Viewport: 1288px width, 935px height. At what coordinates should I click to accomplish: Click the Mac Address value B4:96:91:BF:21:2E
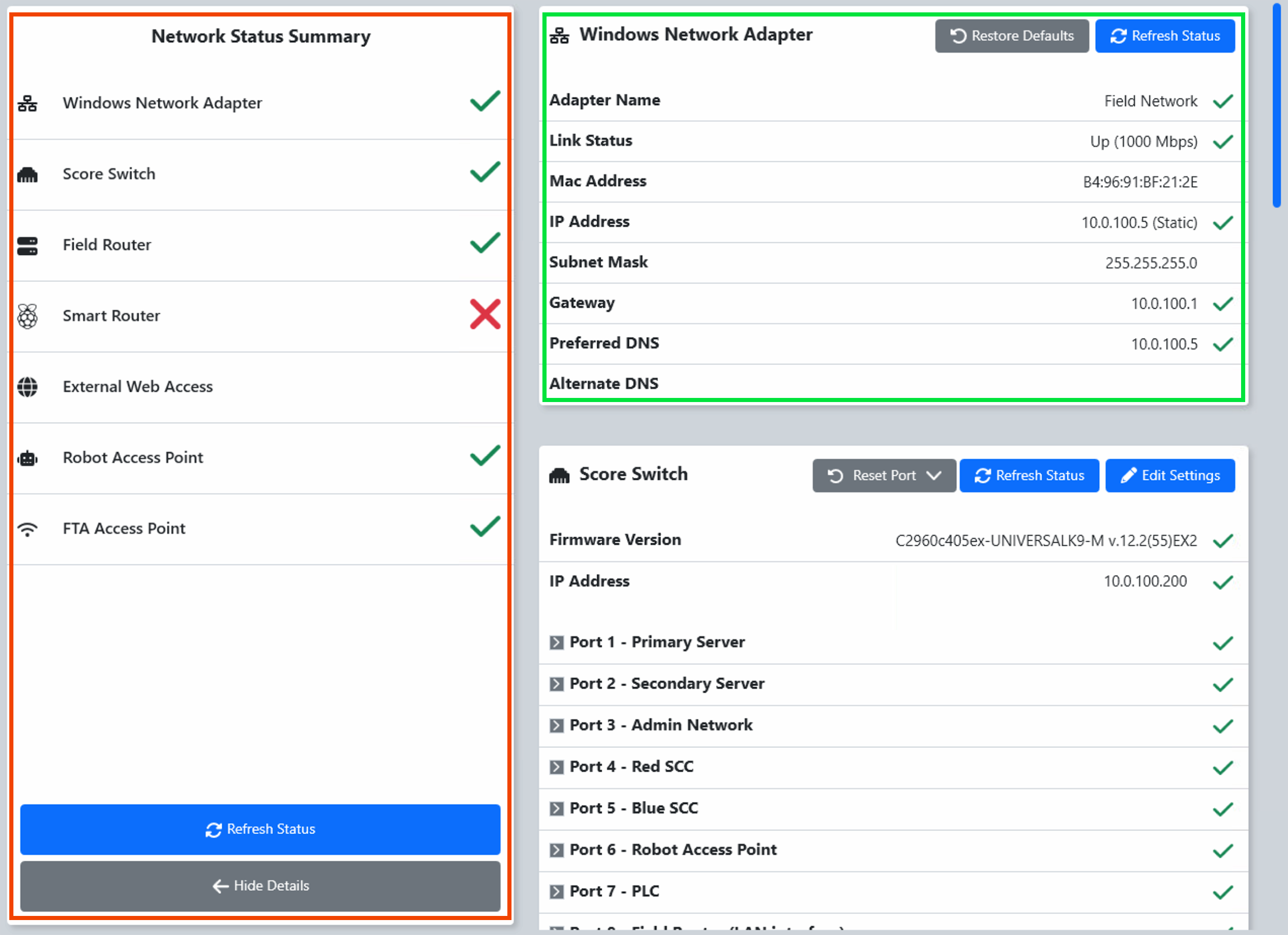[1140, 182]
